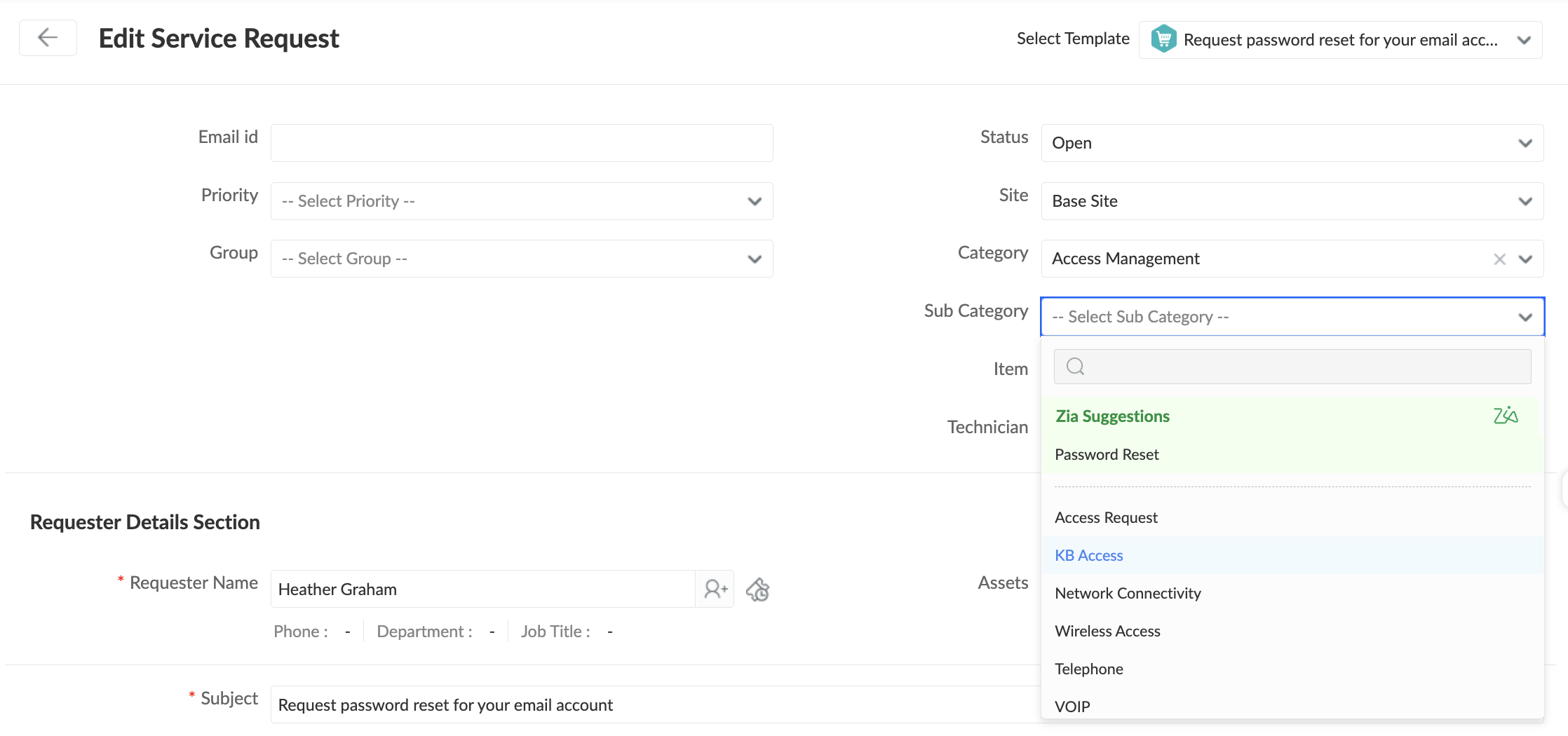Click the Department label

(424, 632)
